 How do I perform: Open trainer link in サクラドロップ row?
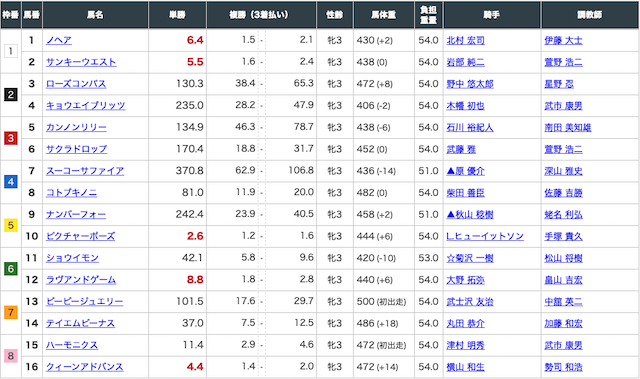[x=563, y=149]
